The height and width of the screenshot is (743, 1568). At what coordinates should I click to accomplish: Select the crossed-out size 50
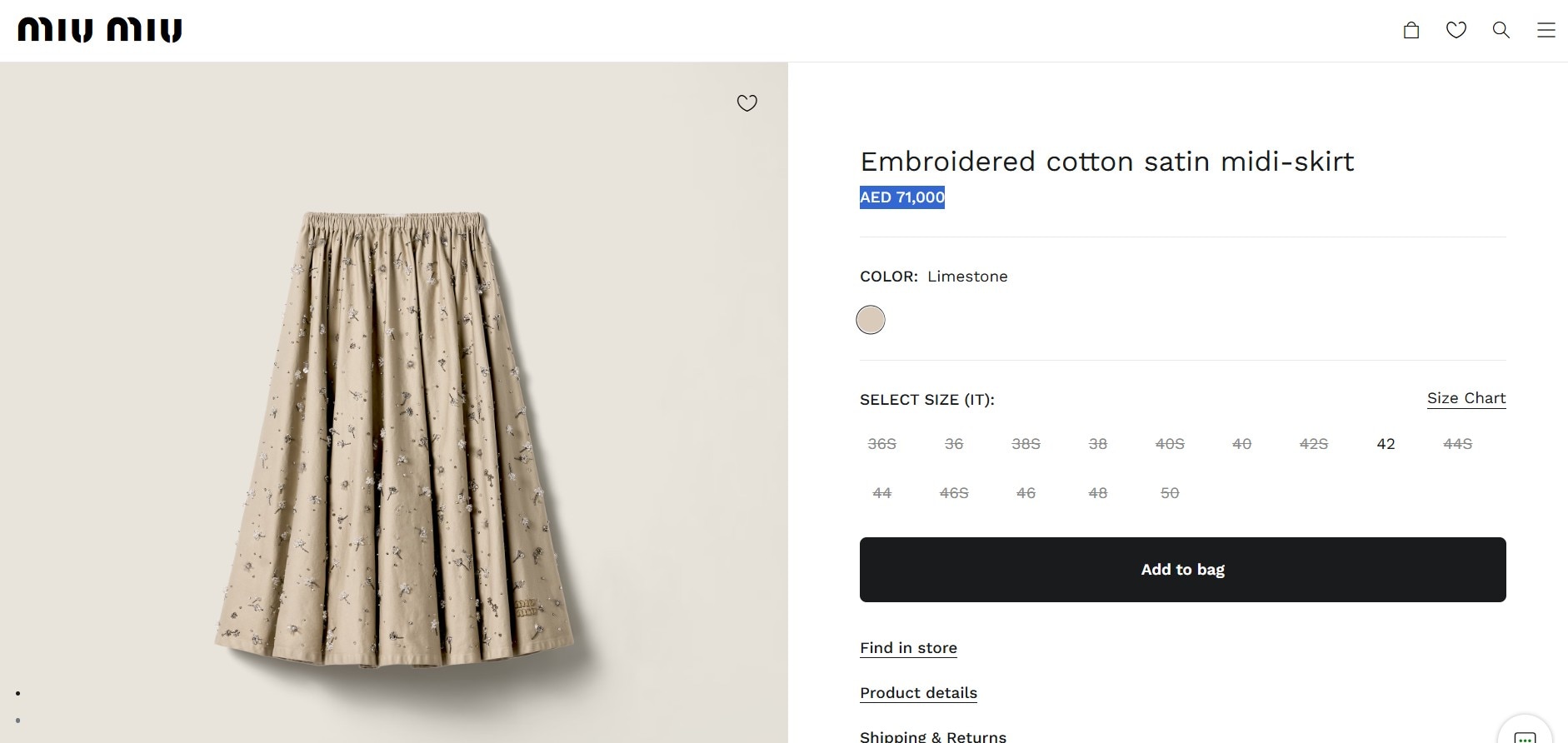pyautogui.click(x=1170, y=492)
